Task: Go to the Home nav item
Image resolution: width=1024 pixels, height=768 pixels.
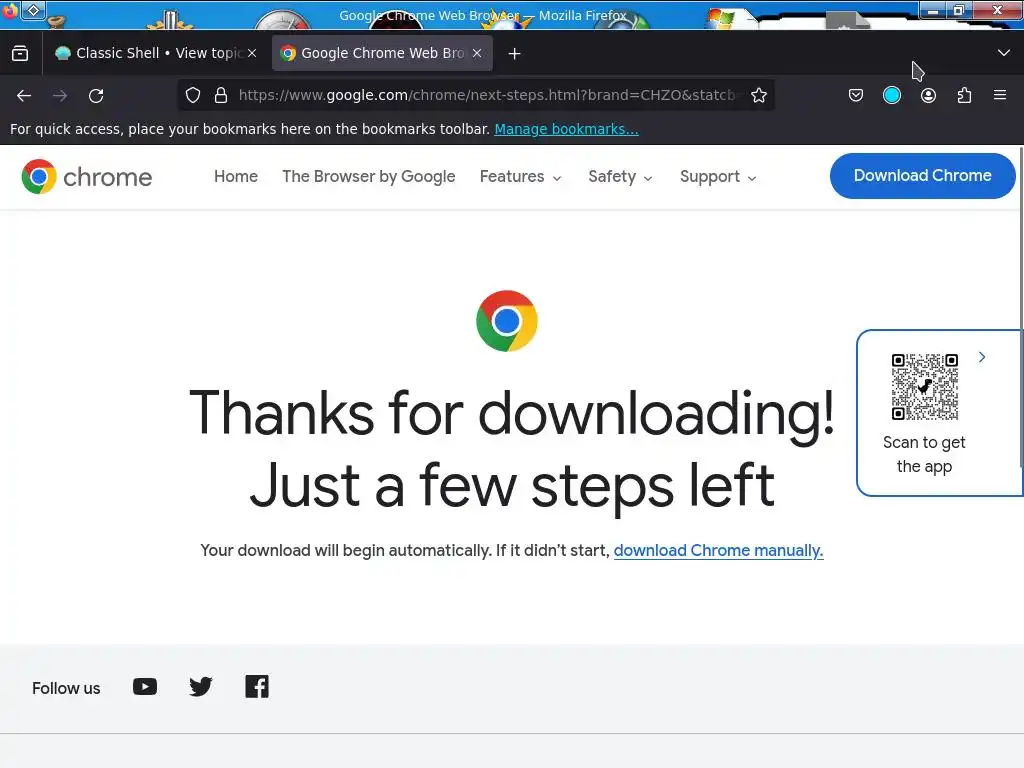Action: 236,176
